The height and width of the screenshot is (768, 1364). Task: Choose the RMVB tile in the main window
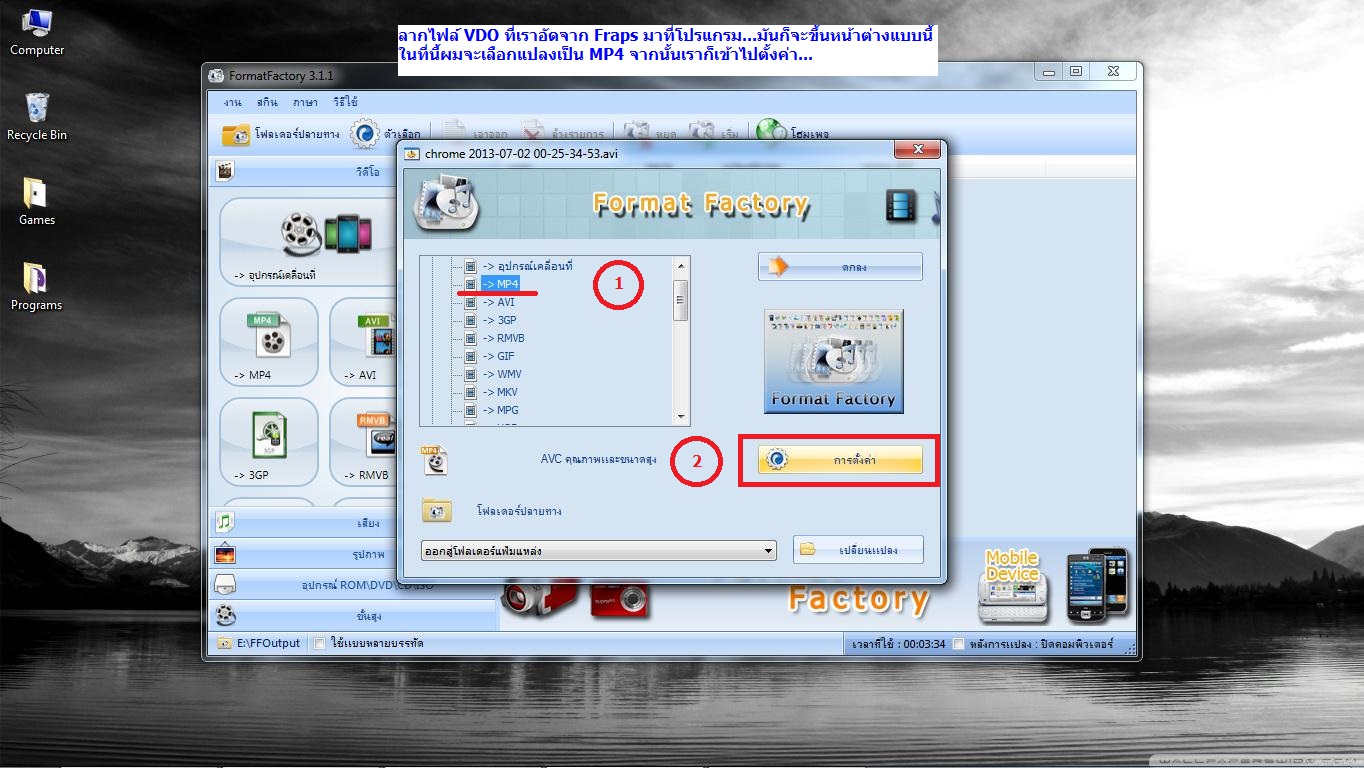pyautogui.click(x=364, y=441)
